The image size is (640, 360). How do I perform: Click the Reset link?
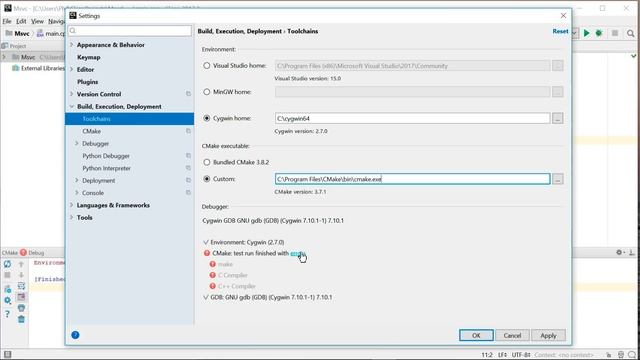pos(560,31)
